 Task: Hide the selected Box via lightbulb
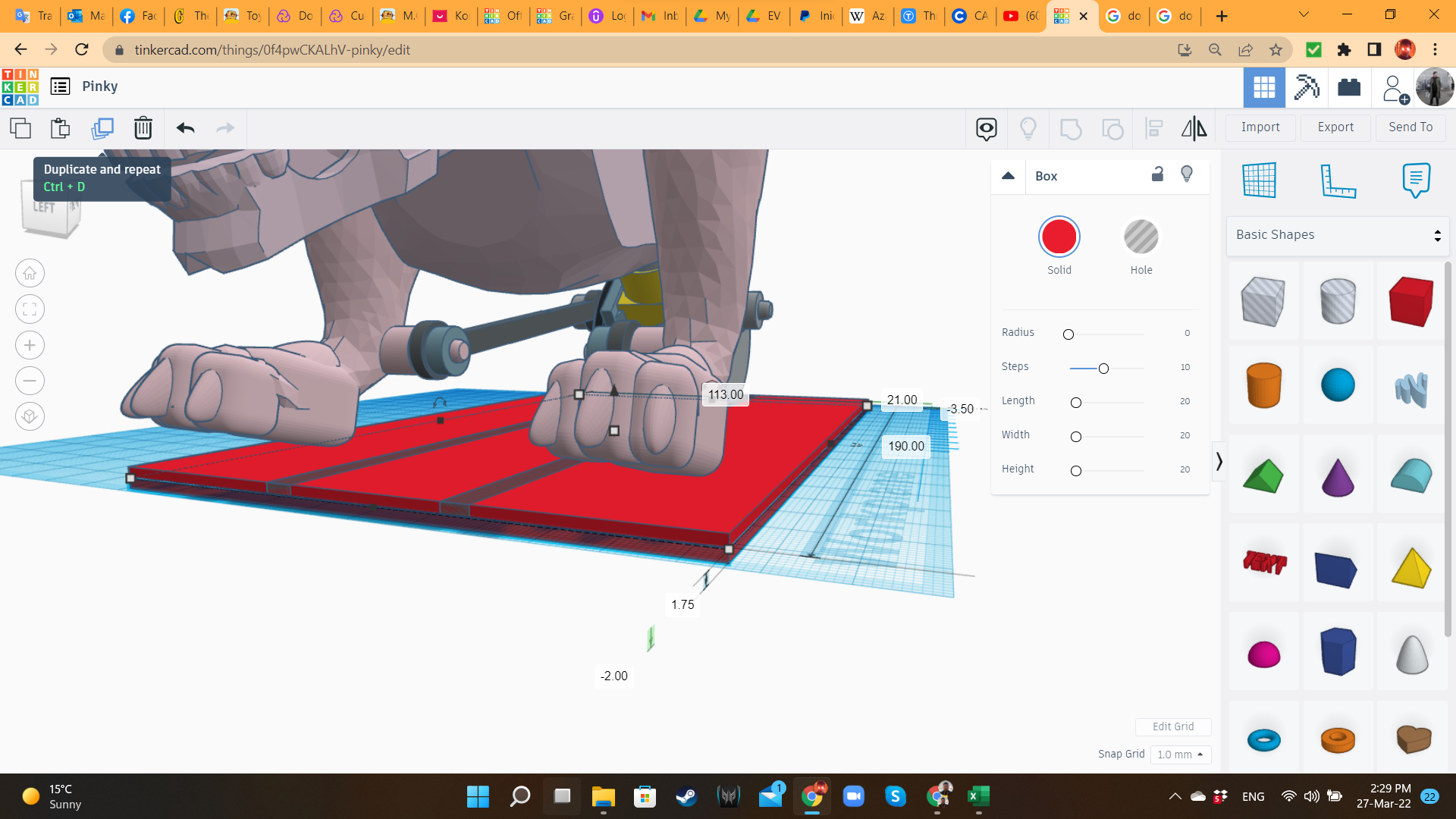point(1187,174)
